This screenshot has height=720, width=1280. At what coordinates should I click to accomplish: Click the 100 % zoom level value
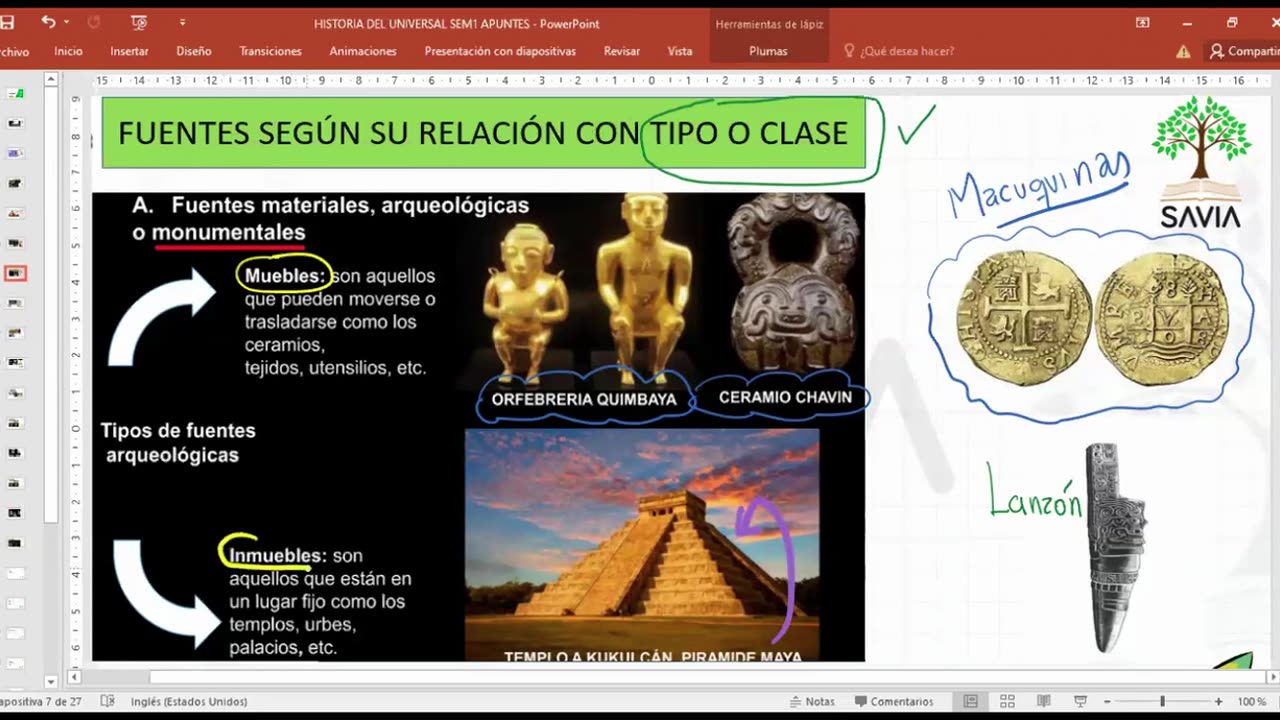[1252, 702]
